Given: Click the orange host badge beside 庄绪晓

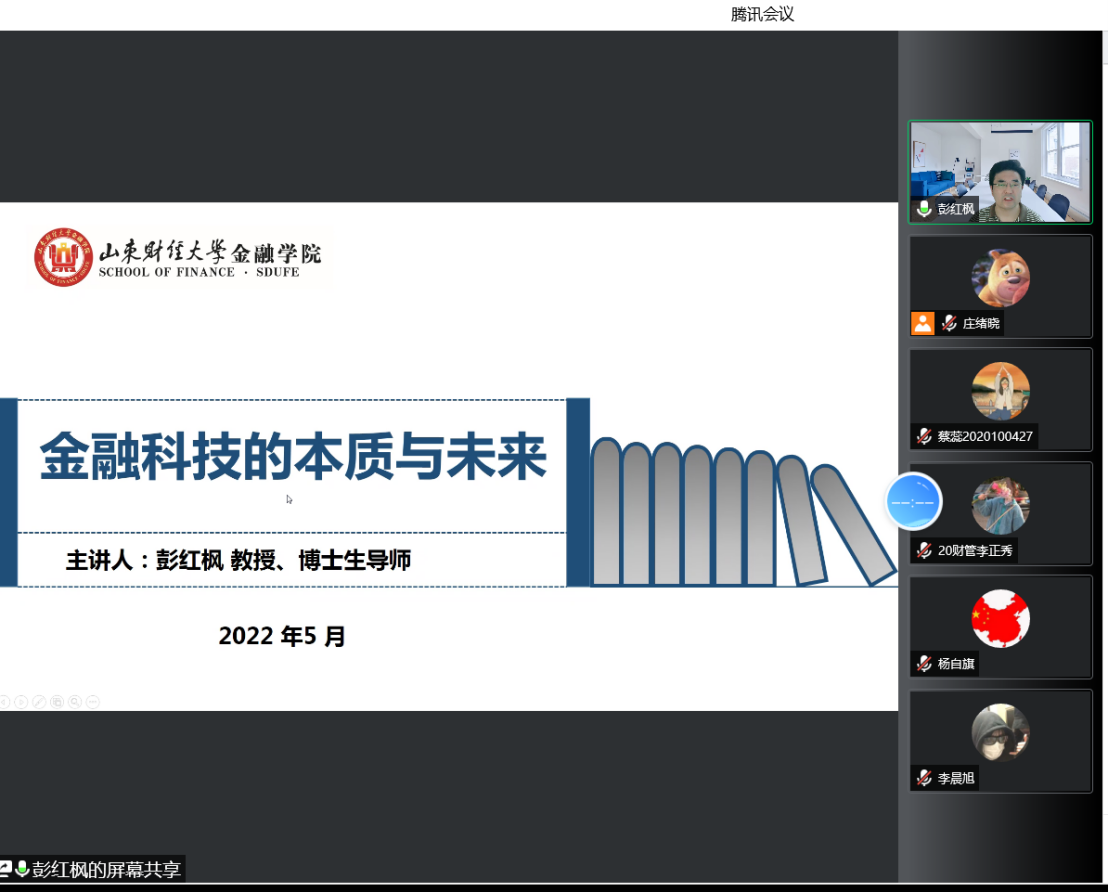Looking at the screenshot, I should [x=922, y=323].
